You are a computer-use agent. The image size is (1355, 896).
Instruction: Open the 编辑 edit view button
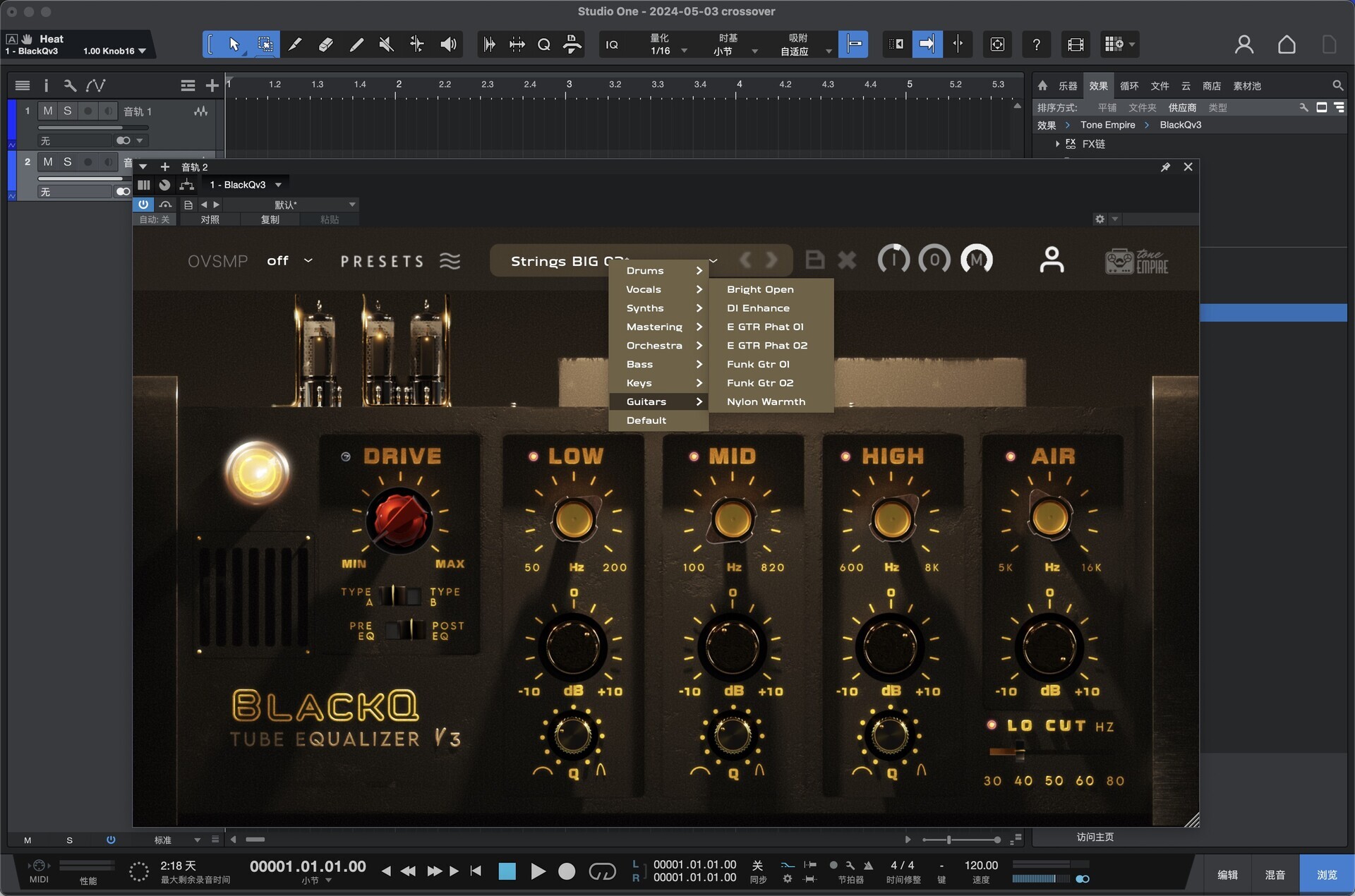click(x=1227, y=875)
